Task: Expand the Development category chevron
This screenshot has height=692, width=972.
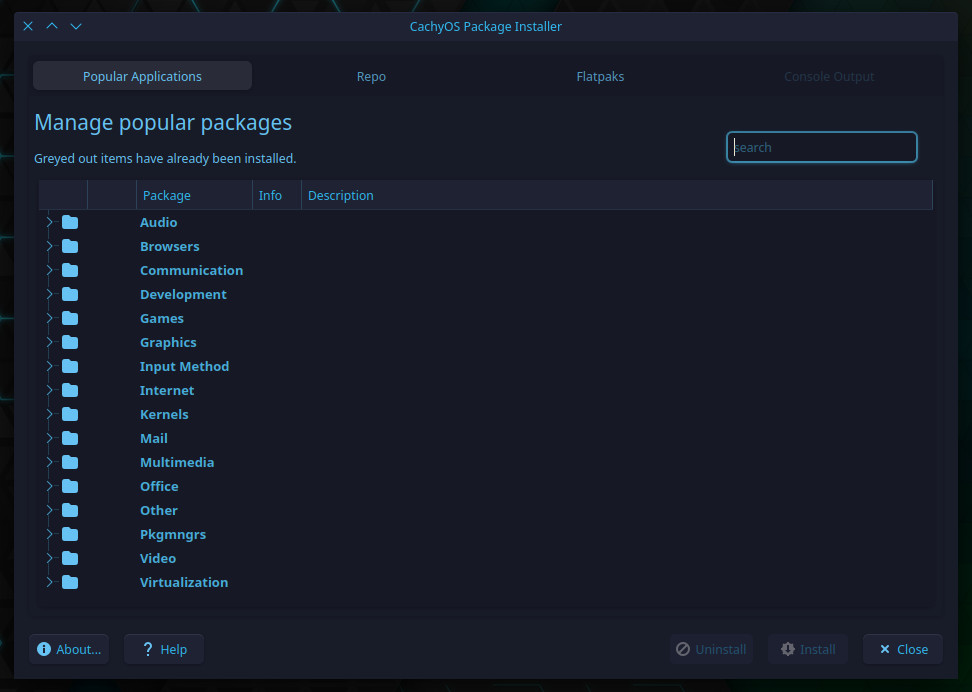Action: [x=49, y=294]
